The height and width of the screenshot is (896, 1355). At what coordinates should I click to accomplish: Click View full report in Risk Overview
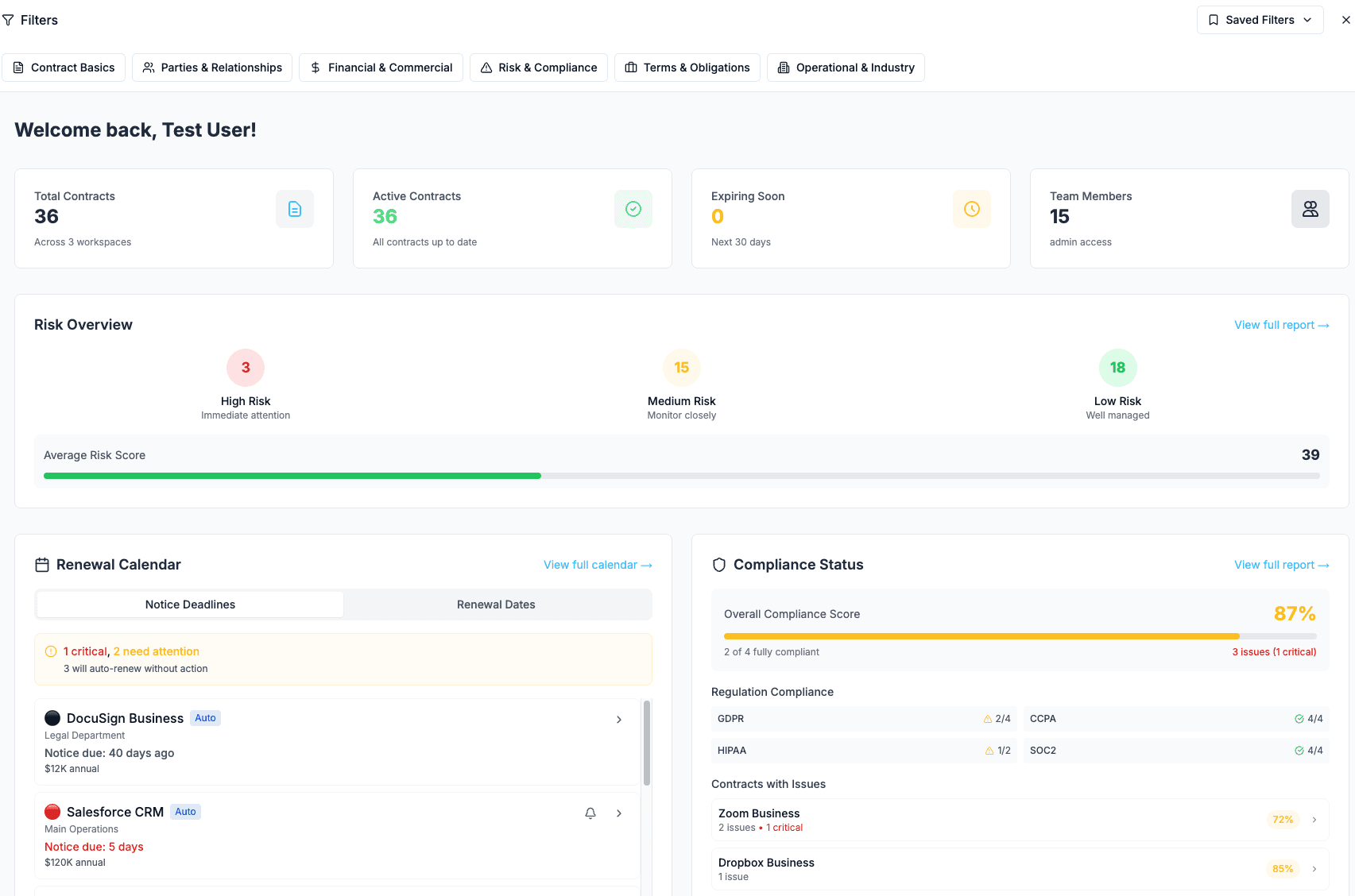click(1281, 325)
